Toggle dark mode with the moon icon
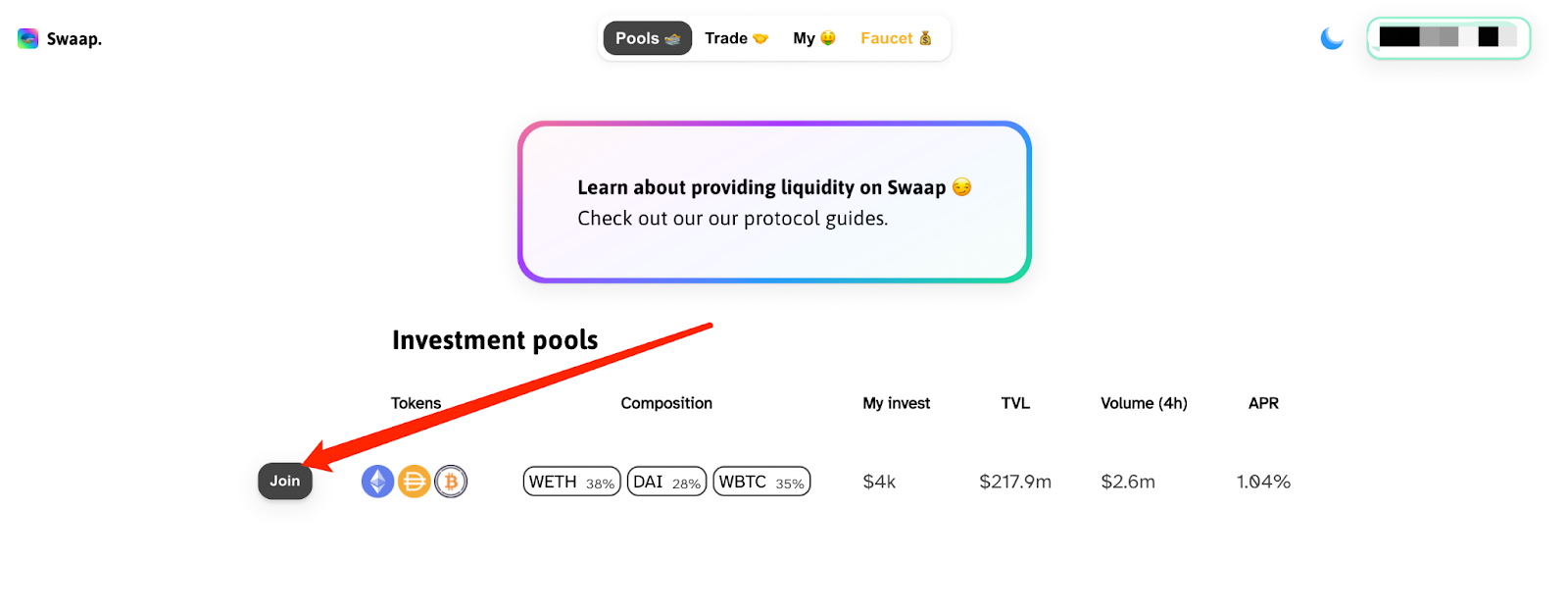 (x=1332, y=38)
